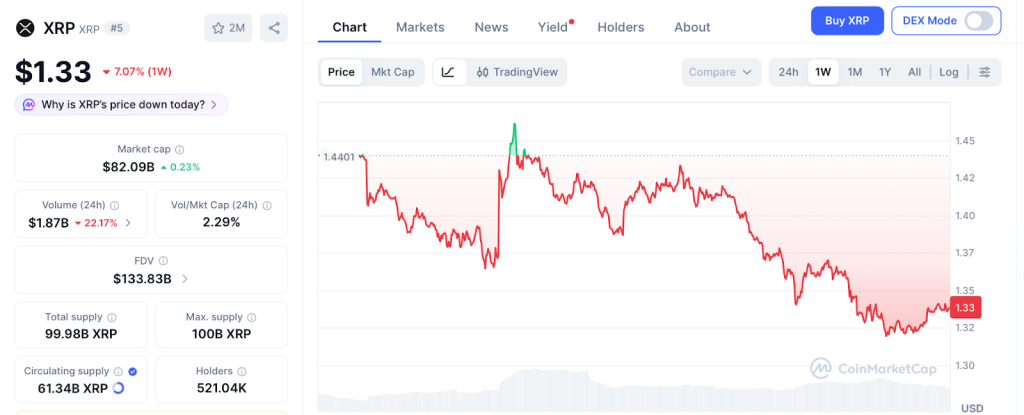
Task: Expand the FDV chevron
Action: click(185, 279)
